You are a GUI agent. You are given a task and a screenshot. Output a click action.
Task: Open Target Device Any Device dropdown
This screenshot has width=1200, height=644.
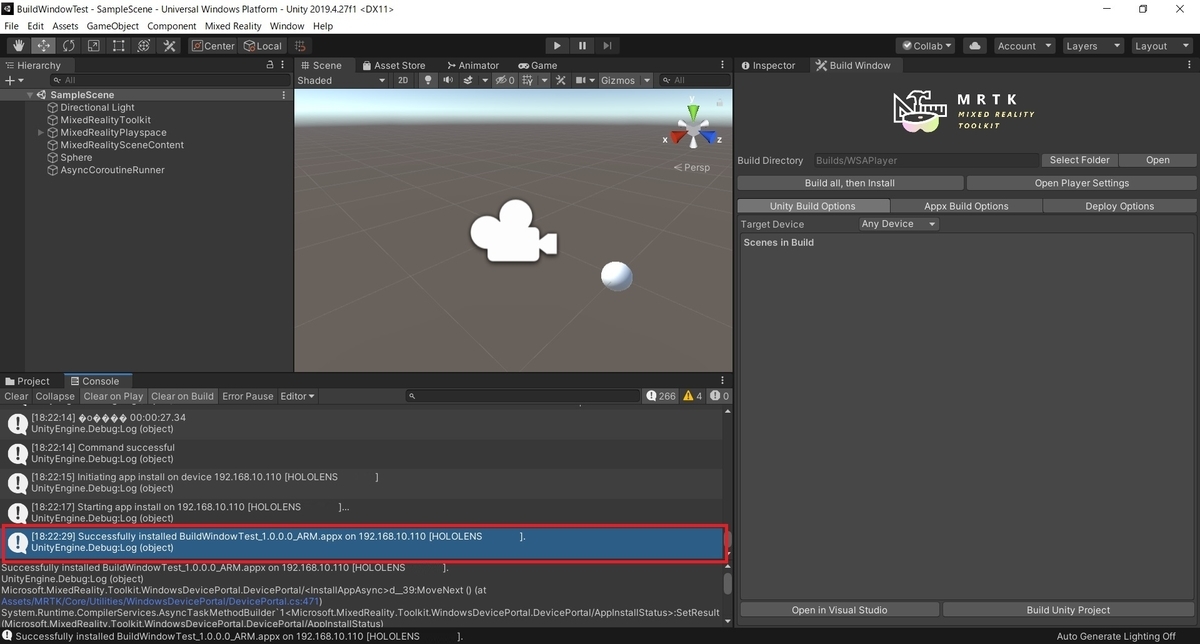point(898,224)
